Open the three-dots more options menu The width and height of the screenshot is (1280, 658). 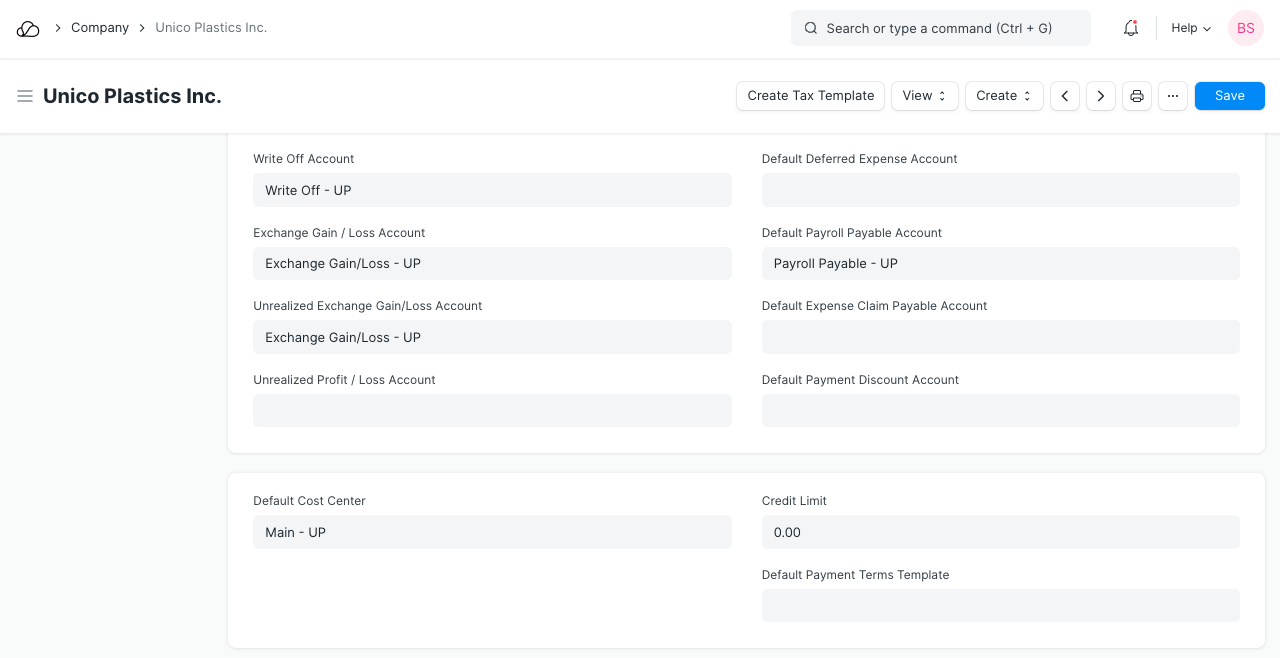coord(1173,96)
